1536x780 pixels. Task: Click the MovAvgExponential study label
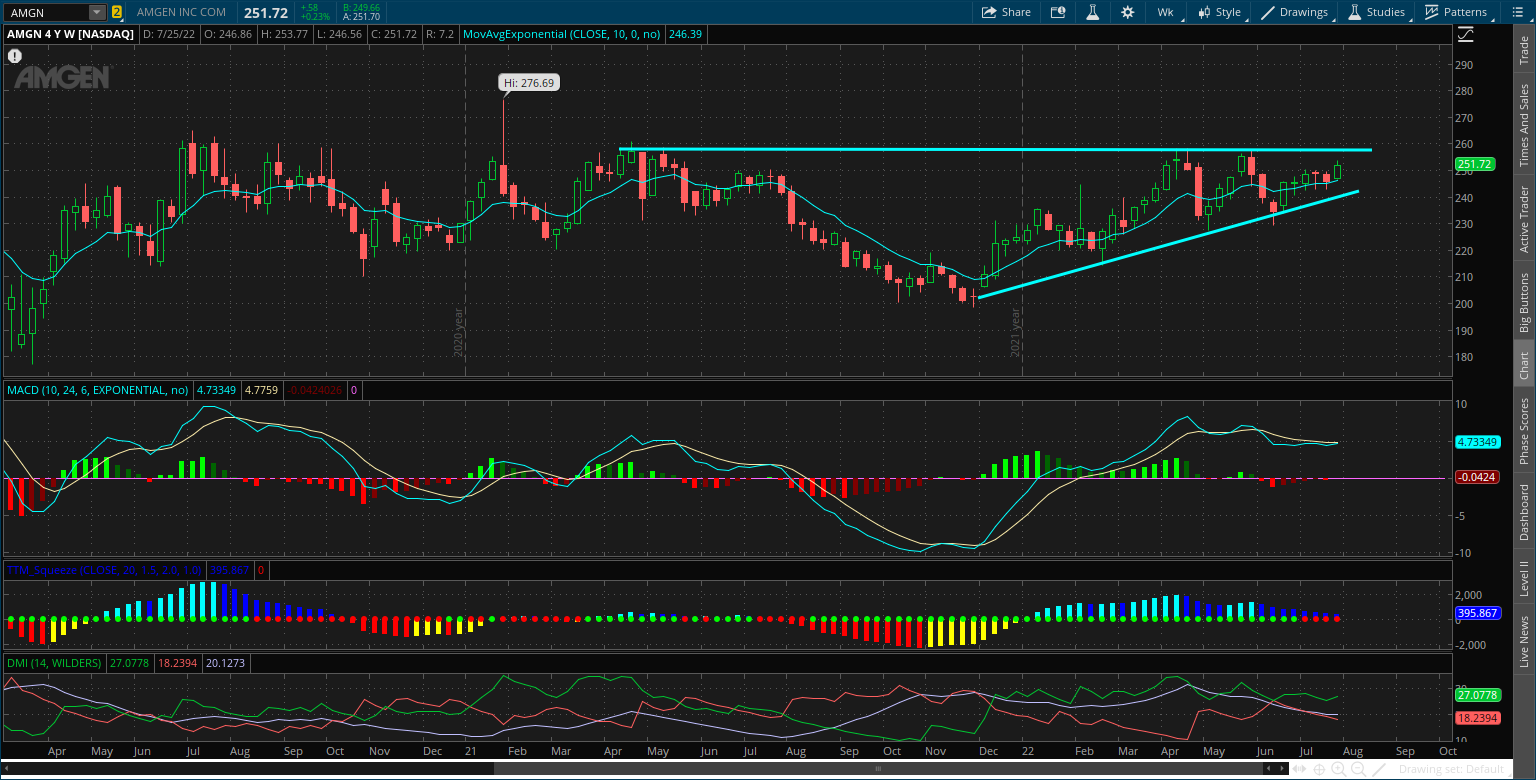563,33
